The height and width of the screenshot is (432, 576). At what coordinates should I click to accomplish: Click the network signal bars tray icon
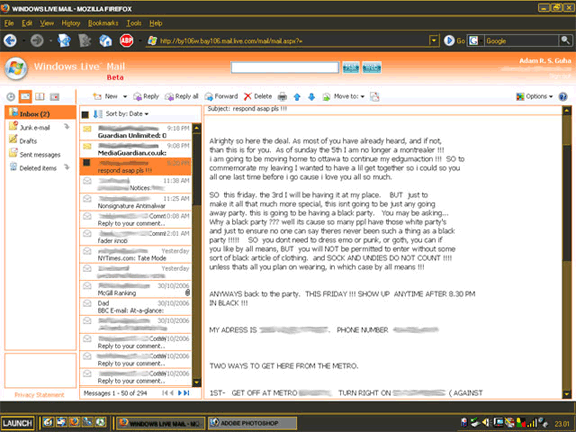click(532, 422)
